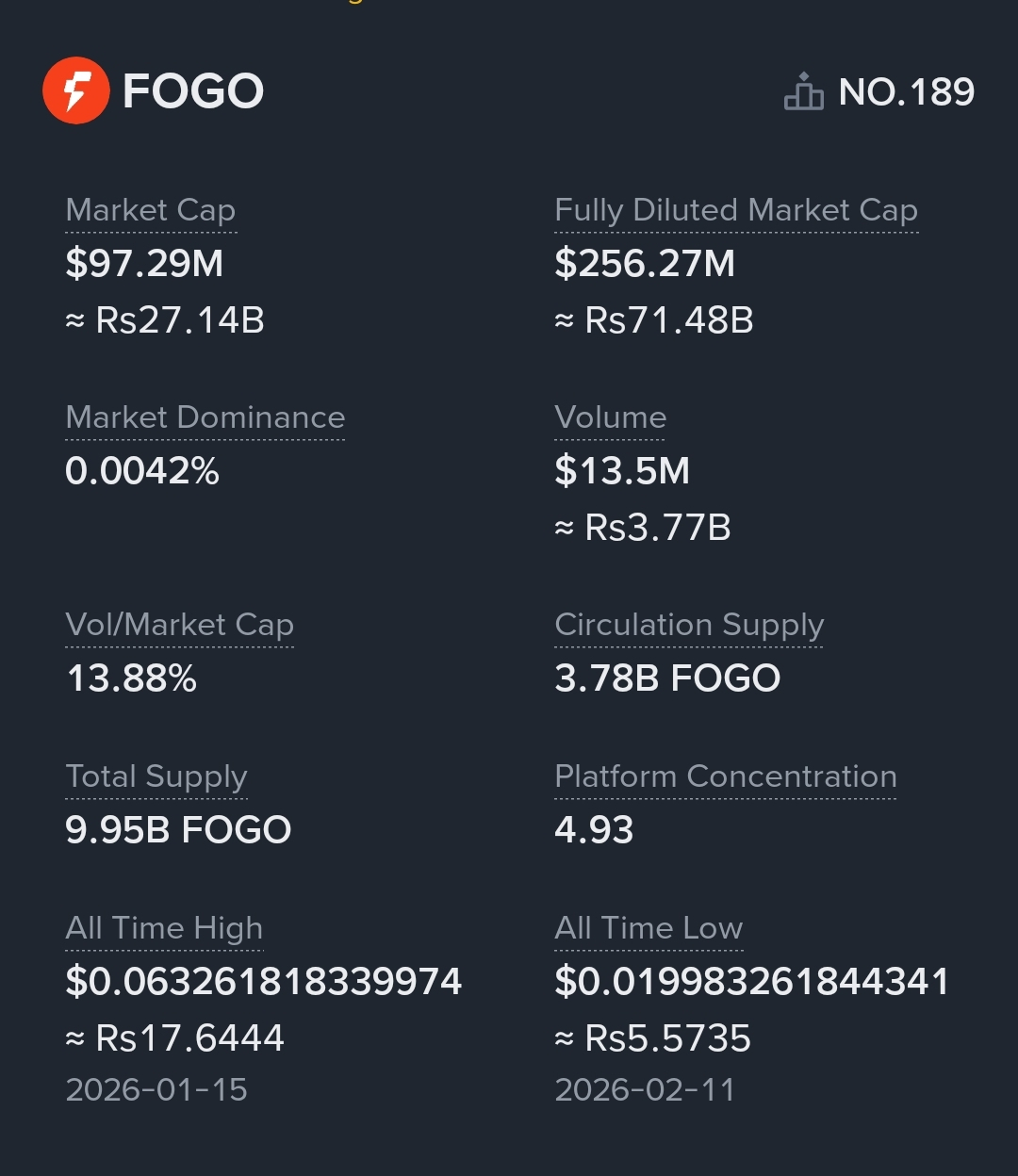Screen dimensions: 1018x1176
Task: Show Circulation Supply explanation
Action: tap(689, 625)
